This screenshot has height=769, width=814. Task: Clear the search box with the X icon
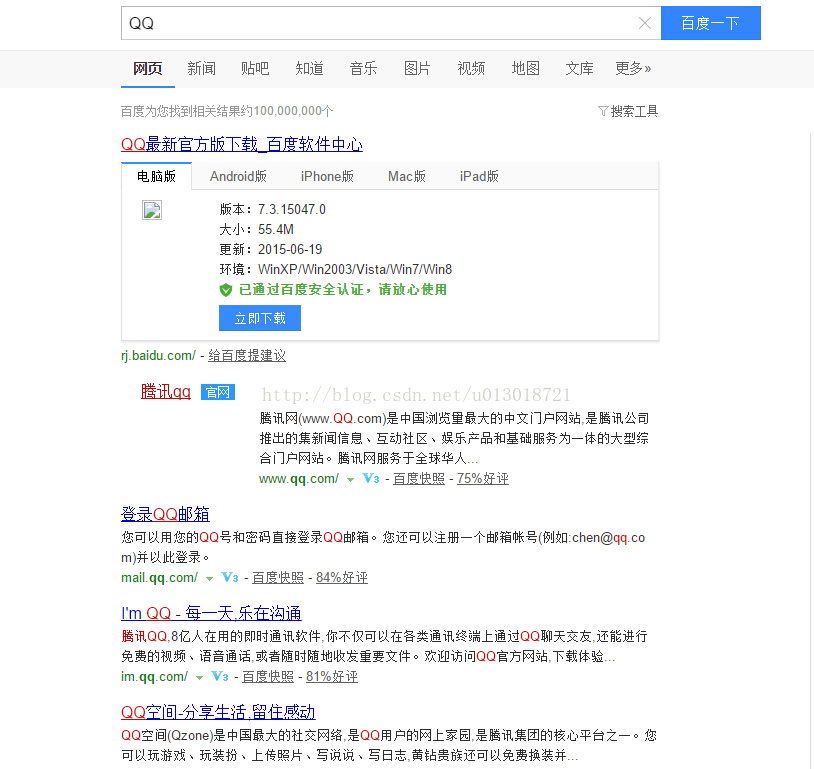(645, 23)
